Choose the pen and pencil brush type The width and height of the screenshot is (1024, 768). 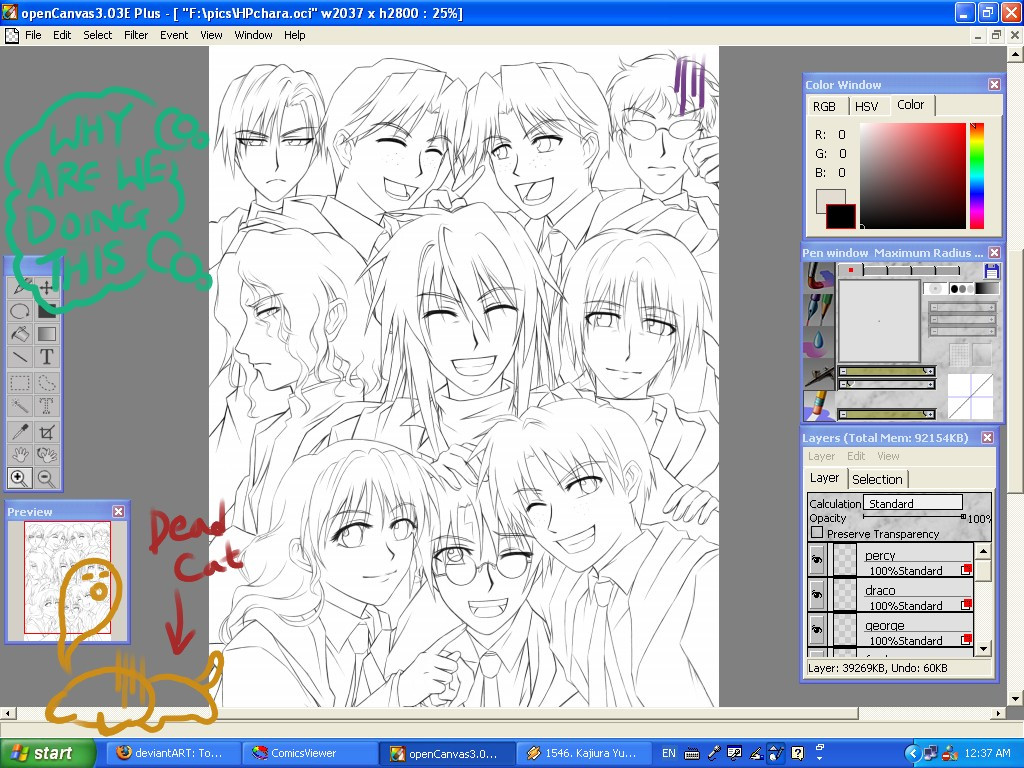click(819, 309)
